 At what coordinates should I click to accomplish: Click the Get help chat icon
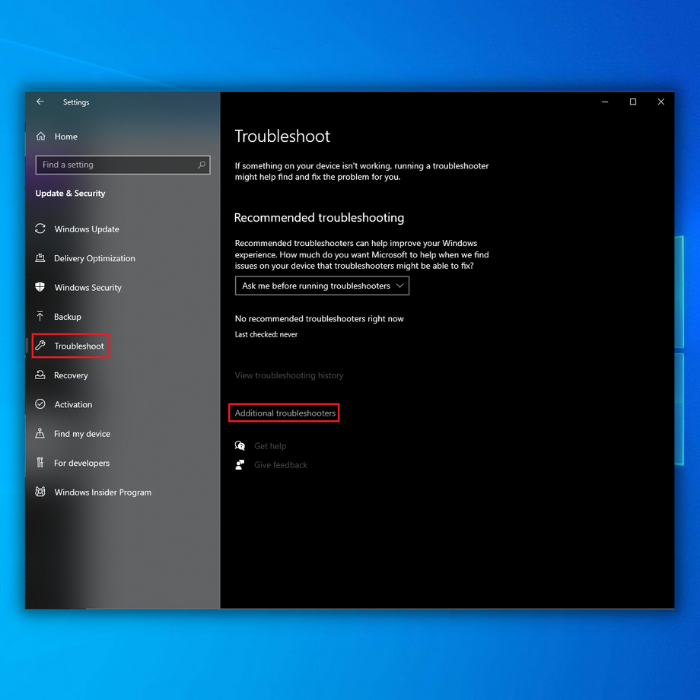click(x=240, y=446)
